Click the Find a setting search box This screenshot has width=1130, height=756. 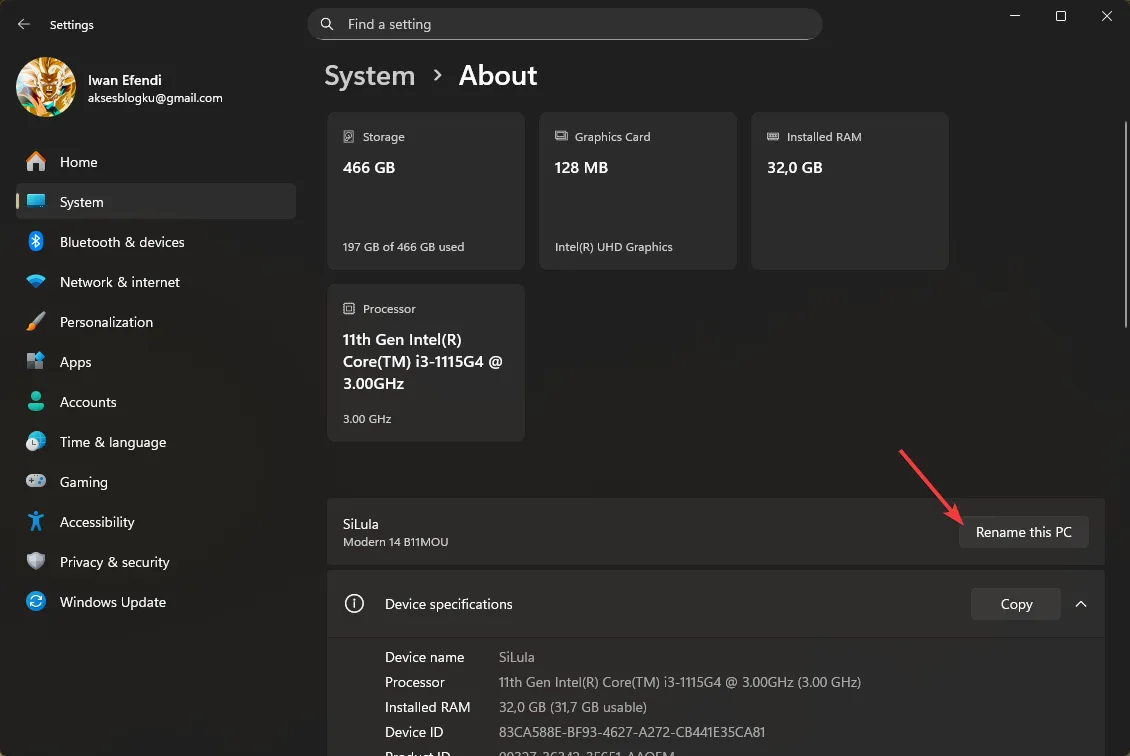(x=565, y=24)
